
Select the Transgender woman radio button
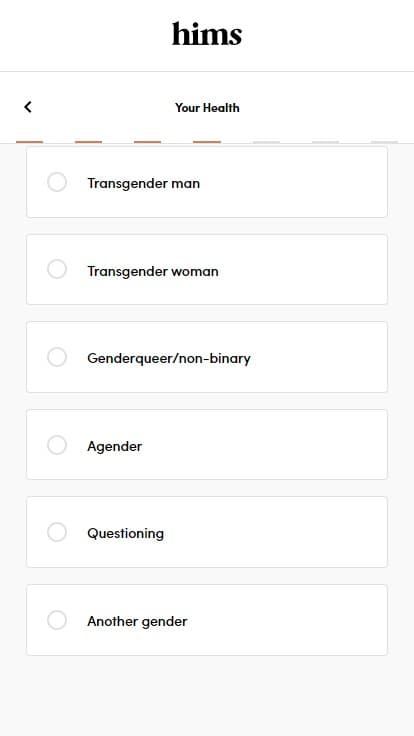point(57,269)
